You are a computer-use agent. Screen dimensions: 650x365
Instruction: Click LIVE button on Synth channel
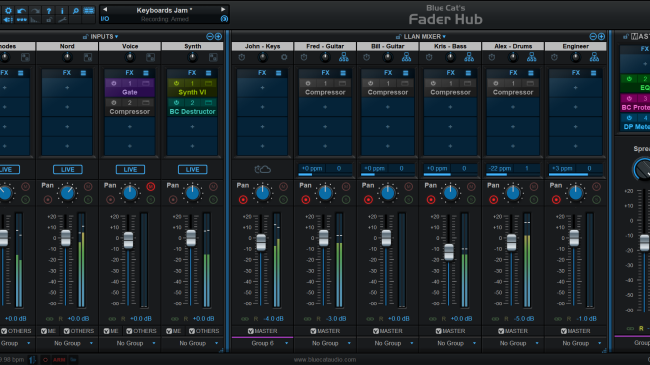coord(192,169)
